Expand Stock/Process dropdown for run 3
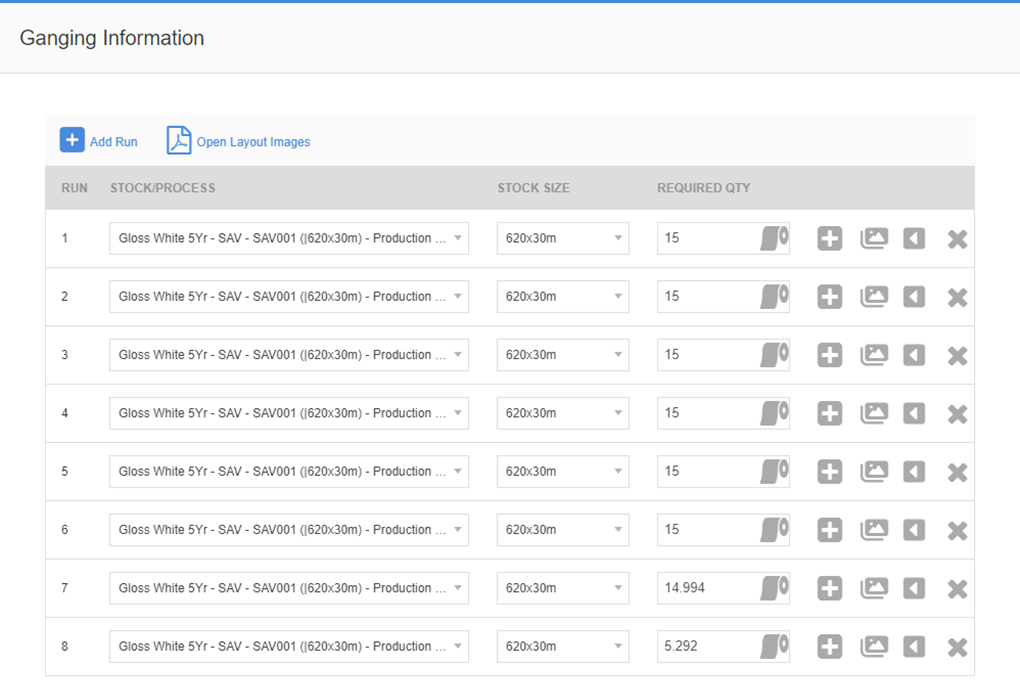The image size is (1020, 691). click(289, 355)
